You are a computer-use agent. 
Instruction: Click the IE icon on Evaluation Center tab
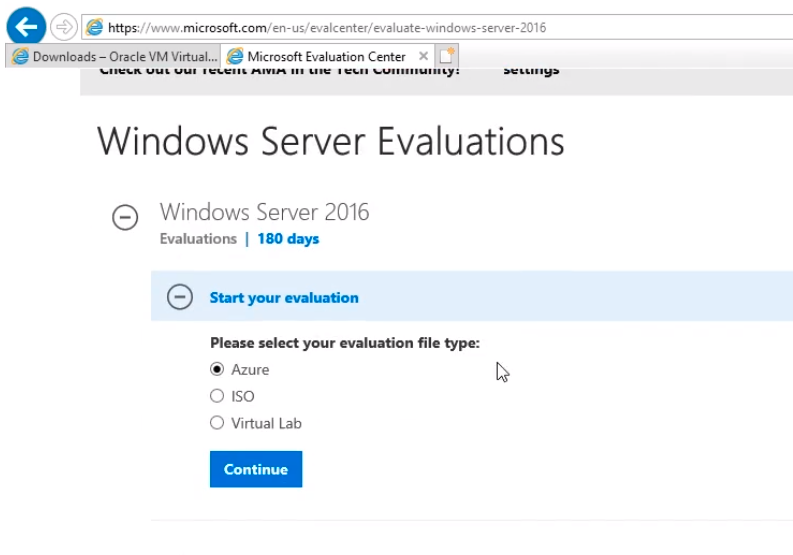(x=235, y=56)
